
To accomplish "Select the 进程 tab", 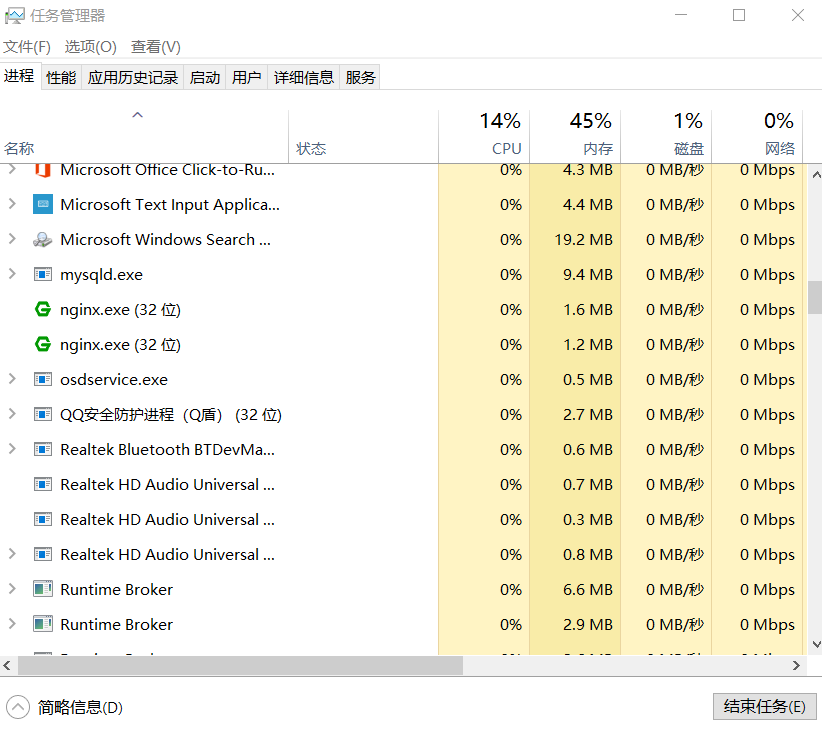I will point(19,77).
